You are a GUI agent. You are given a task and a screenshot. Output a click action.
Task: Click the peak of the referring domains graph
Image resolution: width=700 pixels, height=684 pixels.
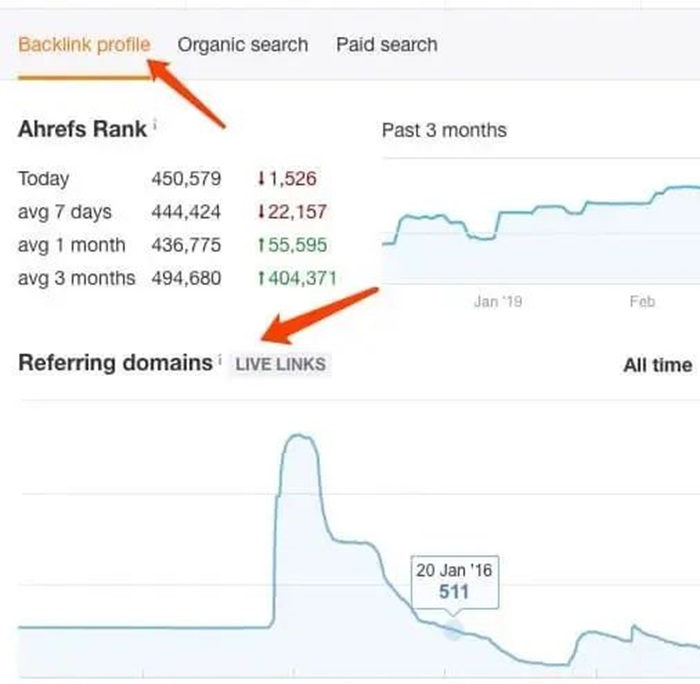(300, 436)
